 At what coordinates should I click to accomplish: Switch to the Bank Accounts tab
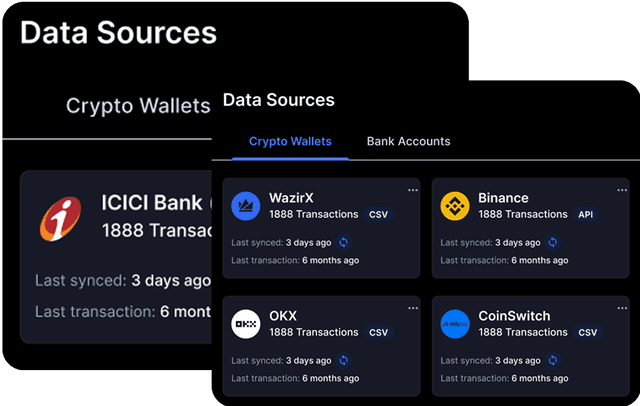(x=408, y=141)
